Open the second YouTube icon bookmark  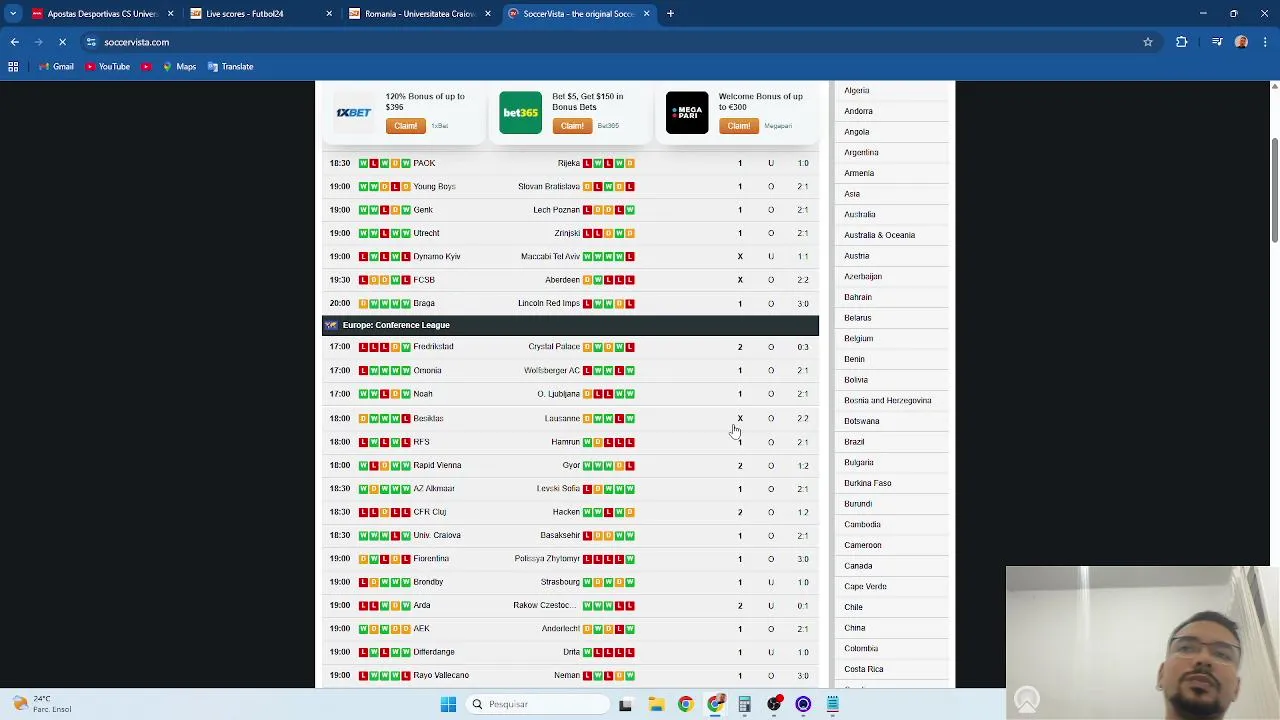pyautogui.click(x=146, y=67)
